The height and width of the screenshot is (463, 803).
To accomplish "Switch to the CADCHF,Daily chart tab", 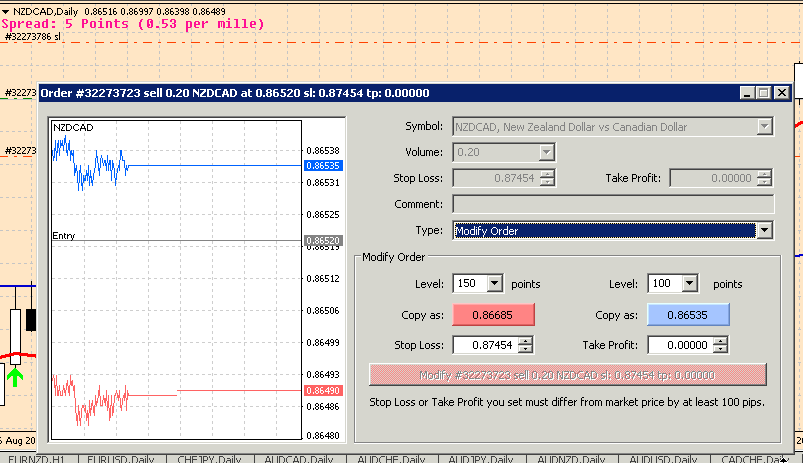I will click(x=753, y=459).
